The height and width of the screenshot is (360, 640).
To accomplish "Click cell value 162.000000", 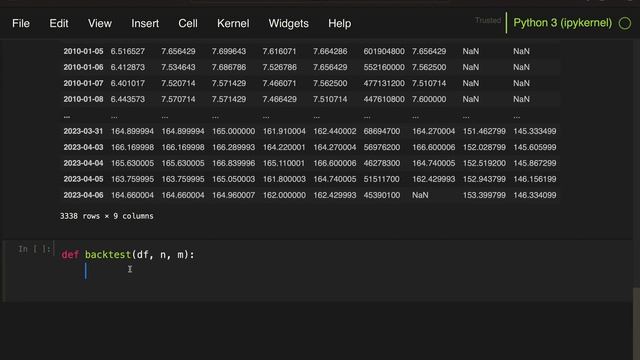I will coord(284,195).
